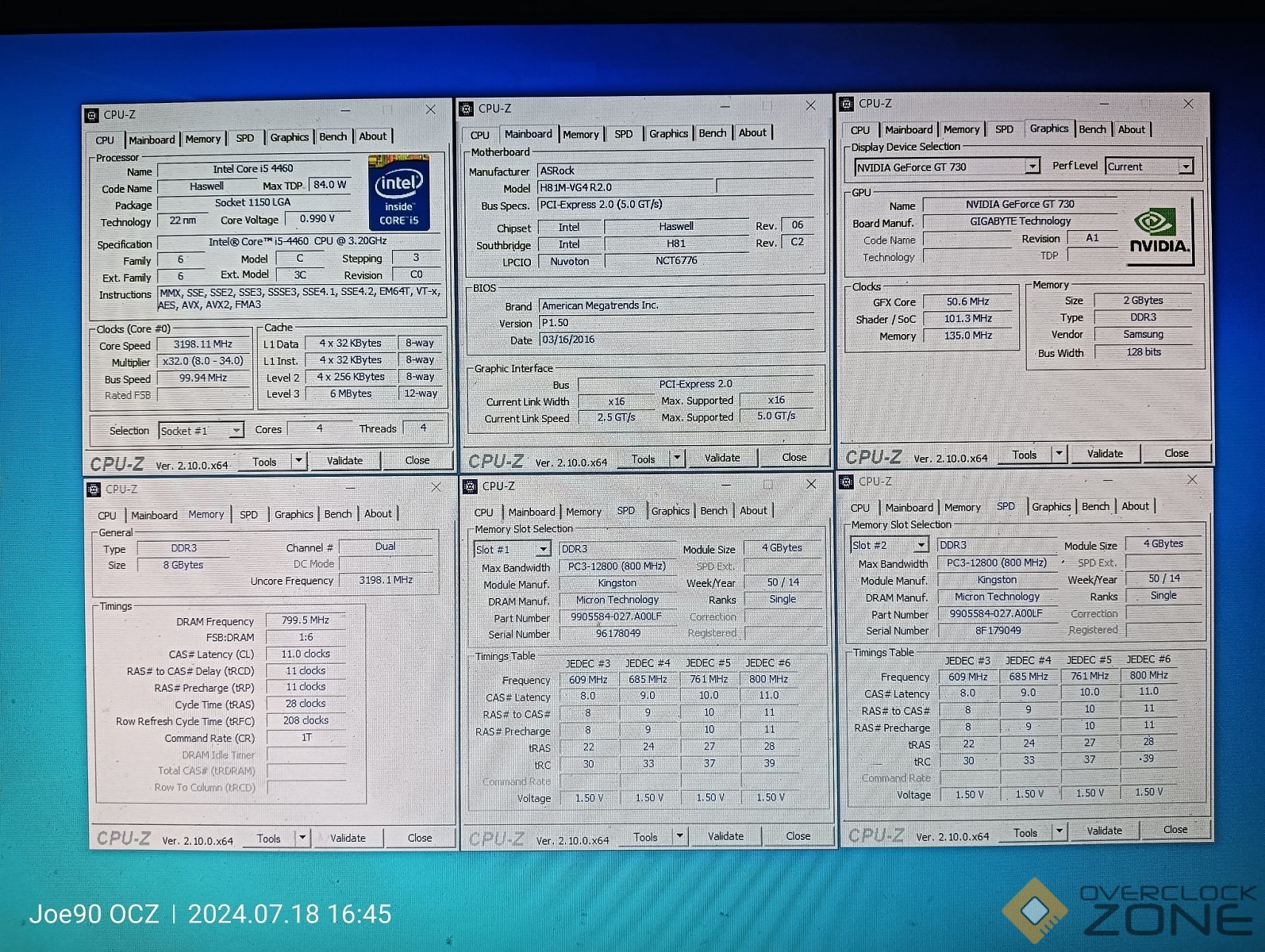Switch to Bench tab in the top-left CPU window
Screen dimensions: 1265x952
[x=333, y=136]
